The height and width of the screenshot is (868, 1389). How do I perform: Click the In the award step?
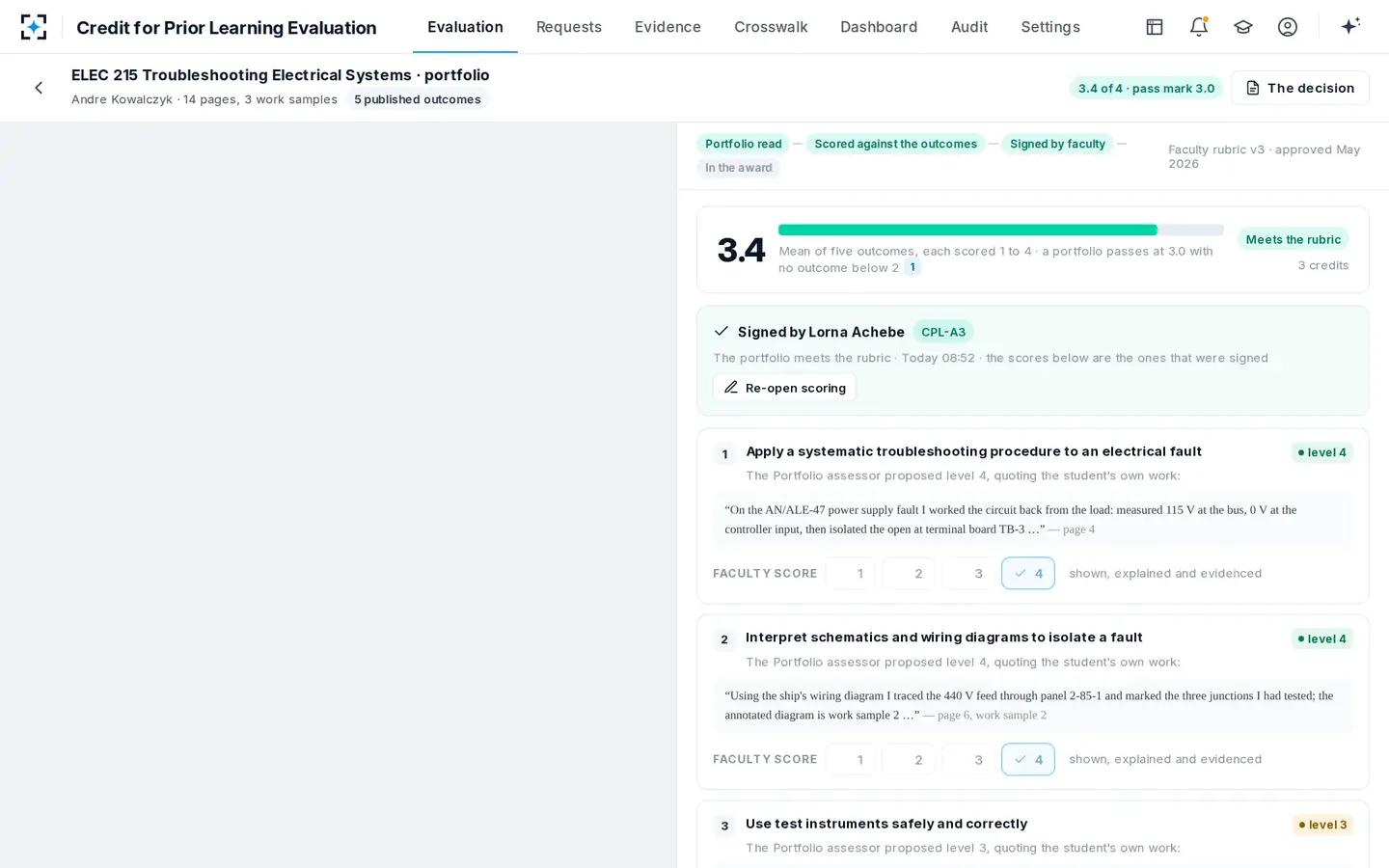tap(738, 168)
